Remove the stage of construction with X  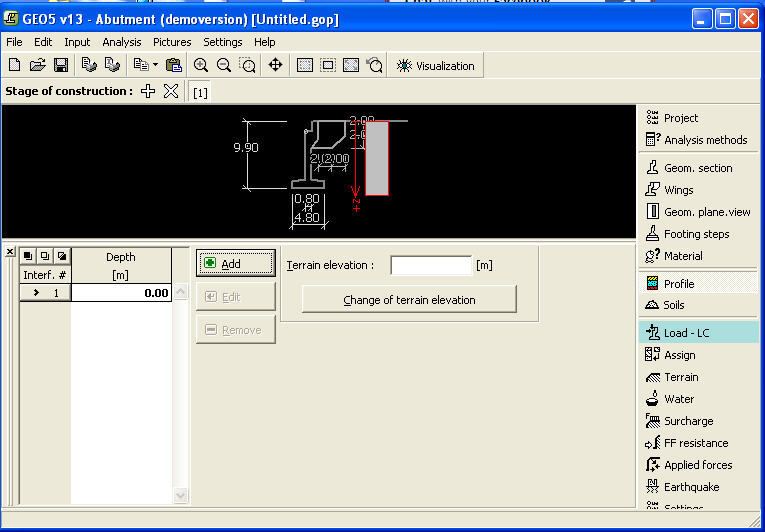(x=171, y=91)
